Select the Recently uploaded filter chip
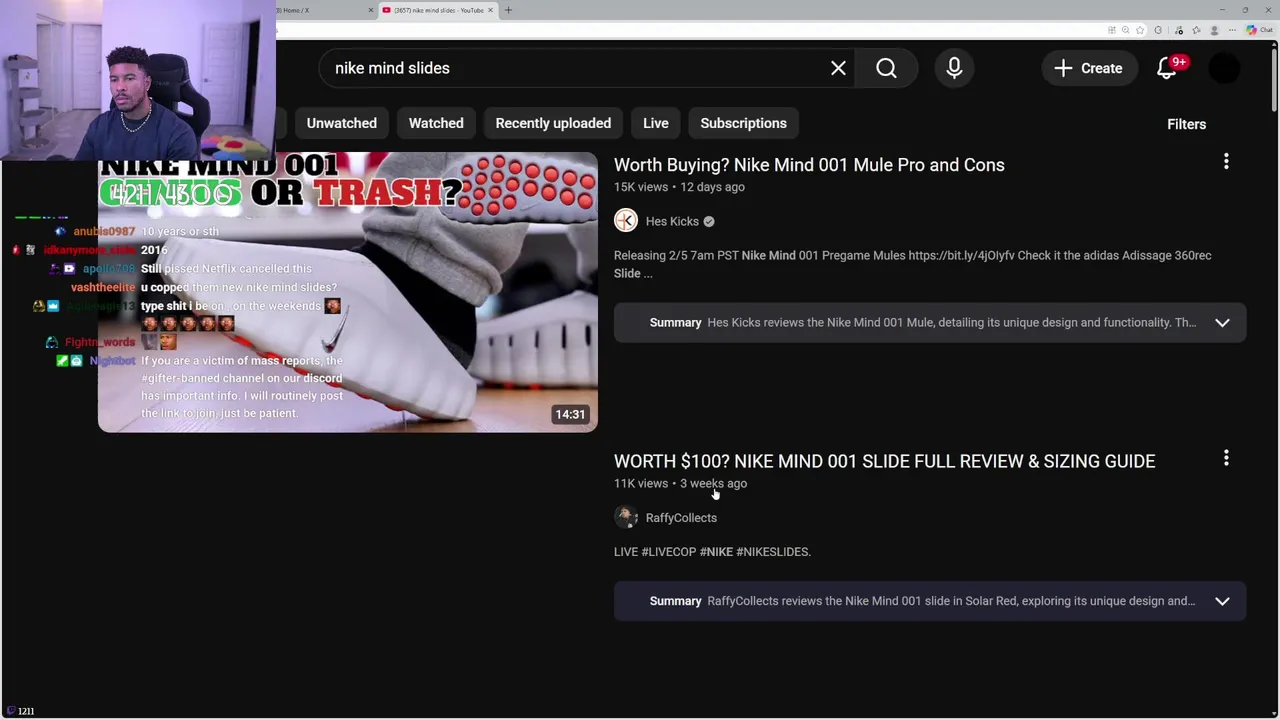The height and width of the screenshot is (720, 1280). [553, 123]
